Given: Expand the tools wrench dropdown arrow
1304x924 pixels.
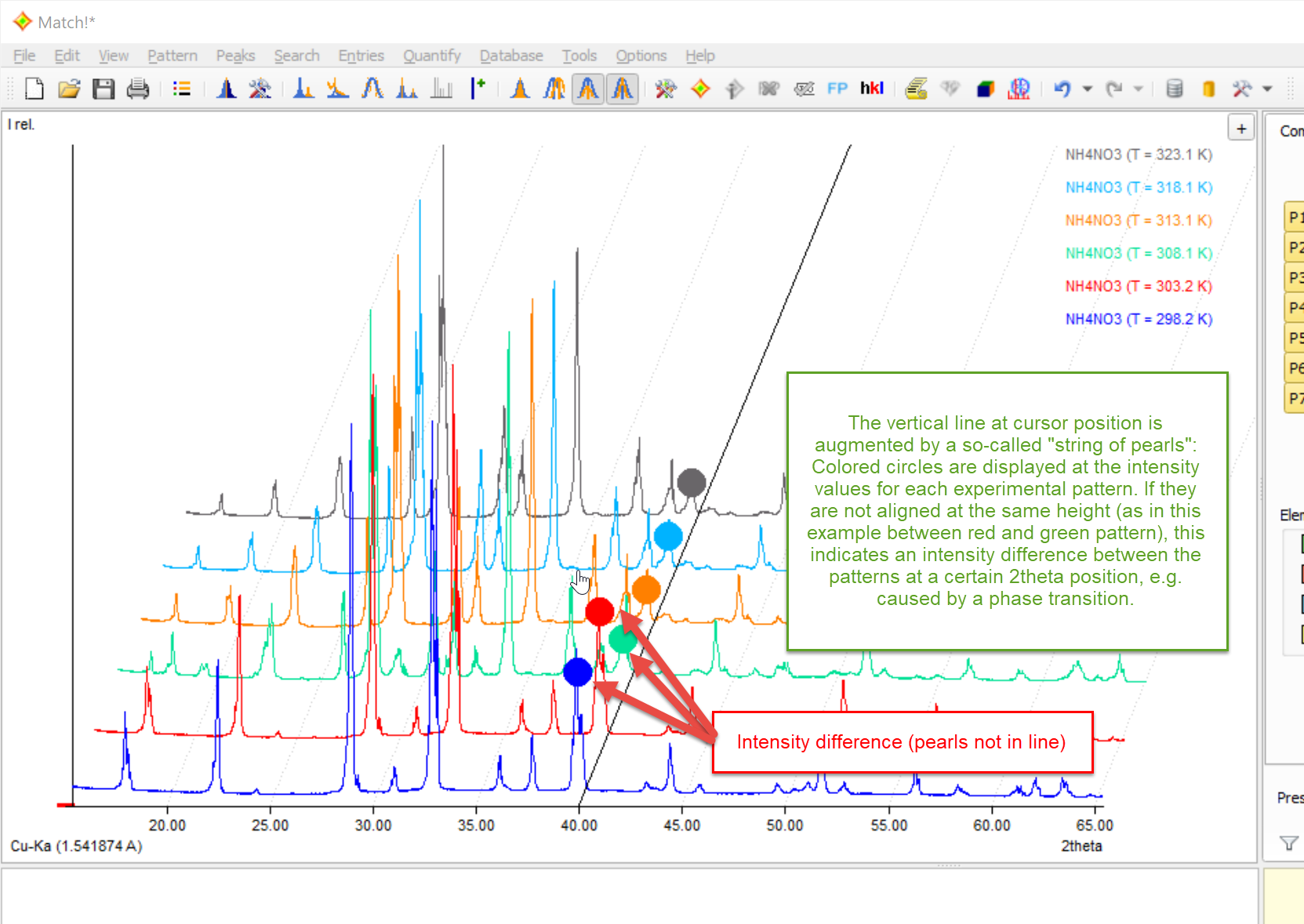Looking at the screenshot, I should tap(1267, 89).
